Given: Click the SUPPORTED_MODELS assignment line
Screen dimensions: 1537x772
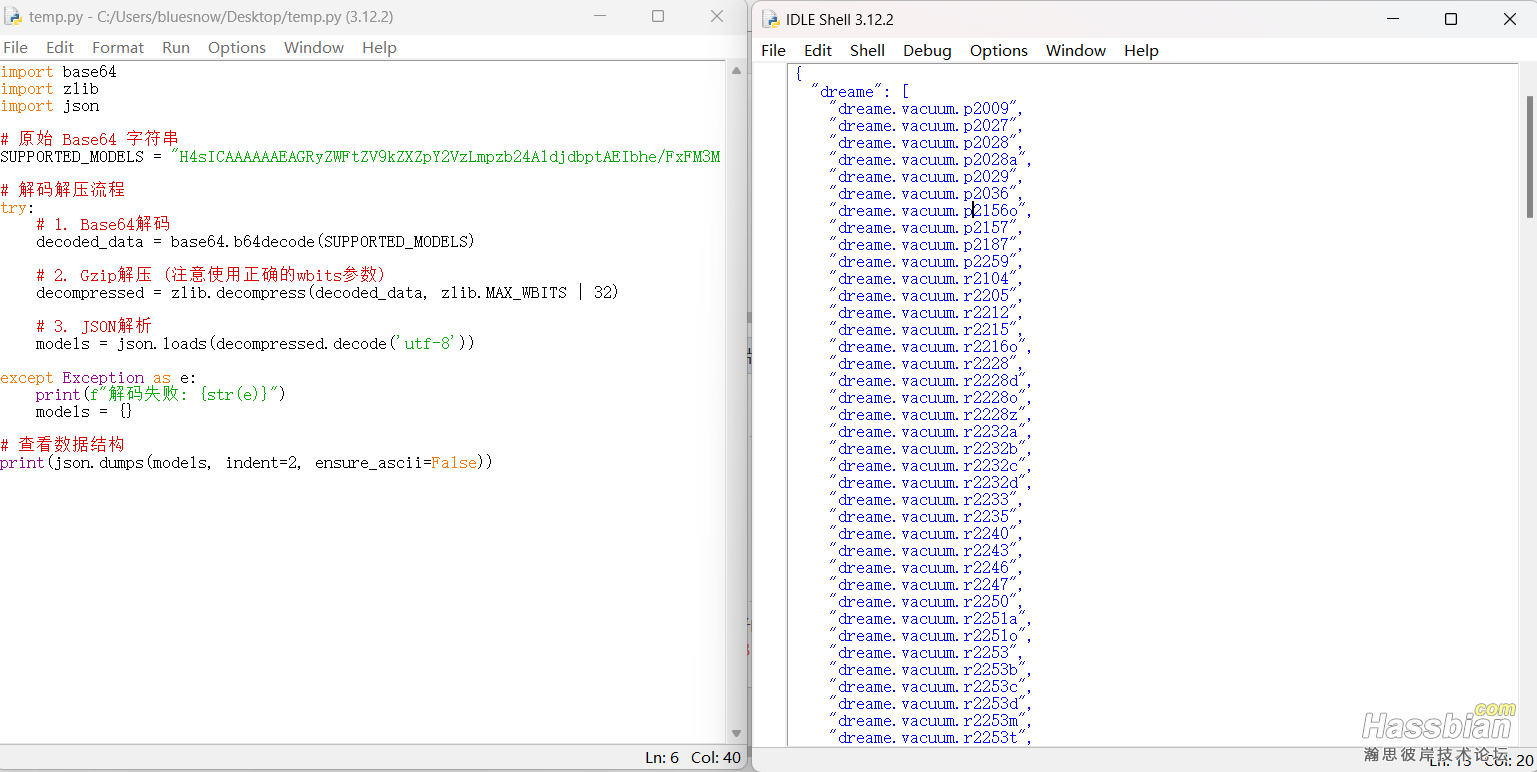Looking at the screenshot, I should (360, 157).
